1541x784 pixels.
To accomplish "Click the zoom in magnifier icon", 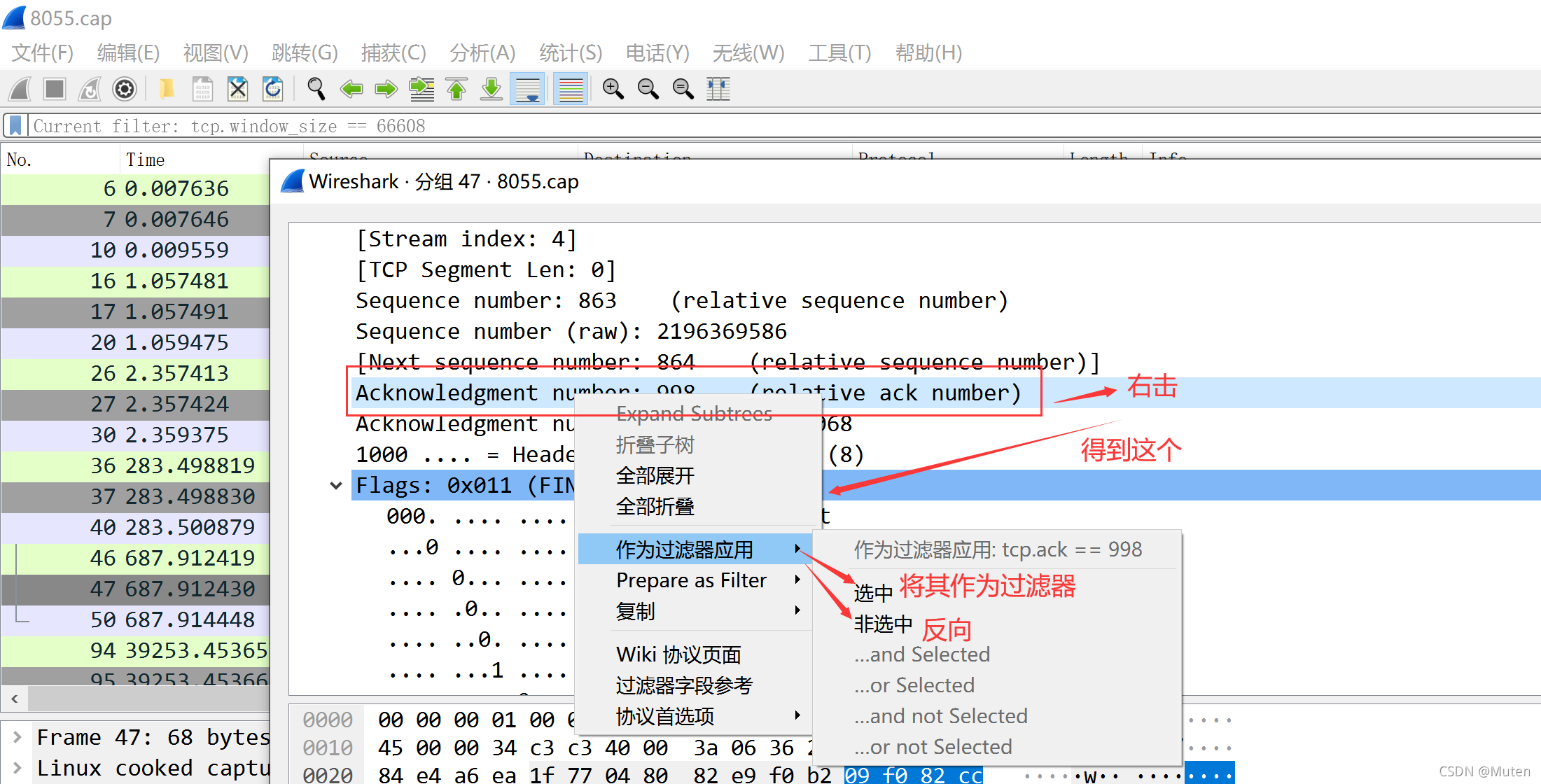I will tap(613, 89).
